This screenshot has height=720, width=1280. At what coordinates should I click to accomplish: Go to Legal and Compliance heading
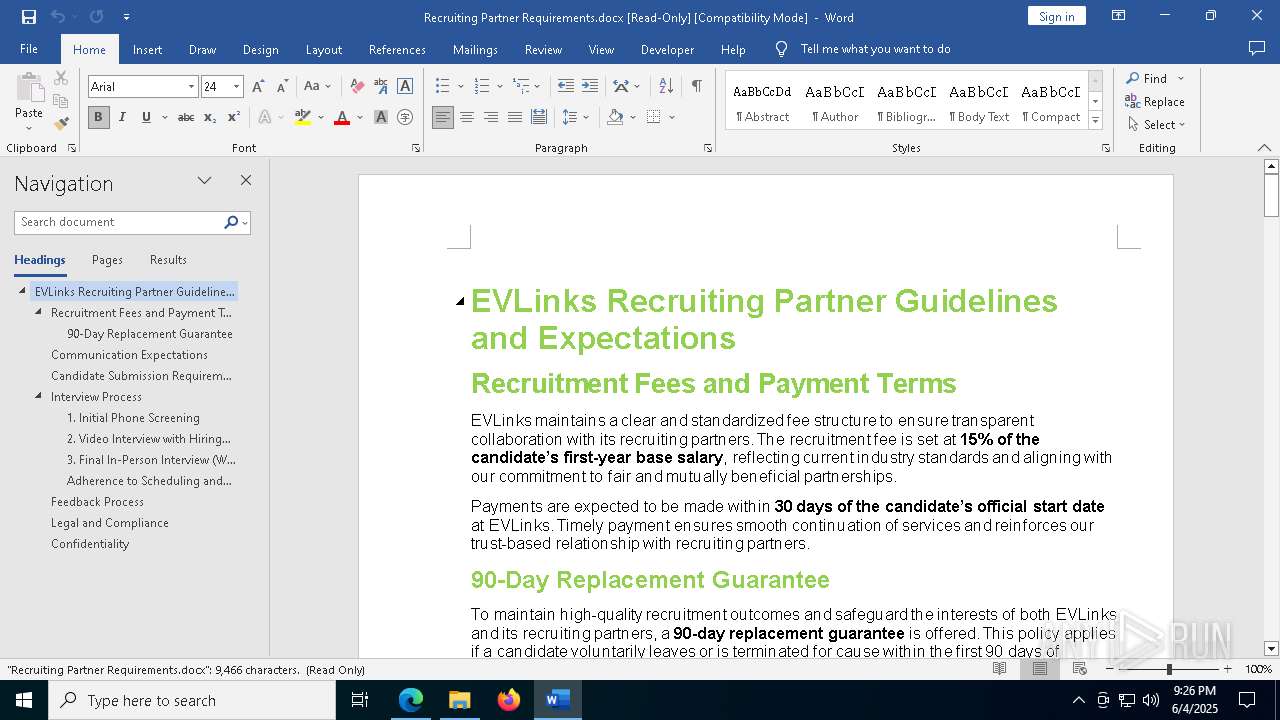pos(110,523)
